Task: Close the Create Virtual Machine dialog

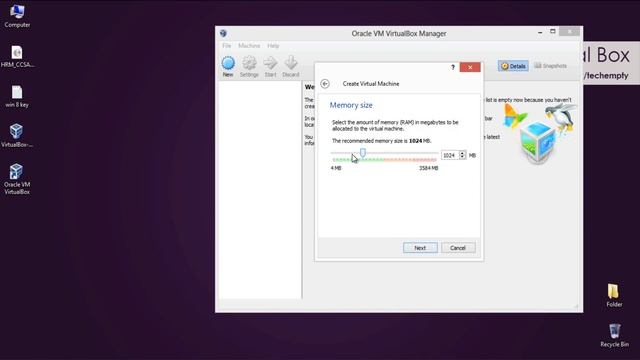Action: (470, 67)
